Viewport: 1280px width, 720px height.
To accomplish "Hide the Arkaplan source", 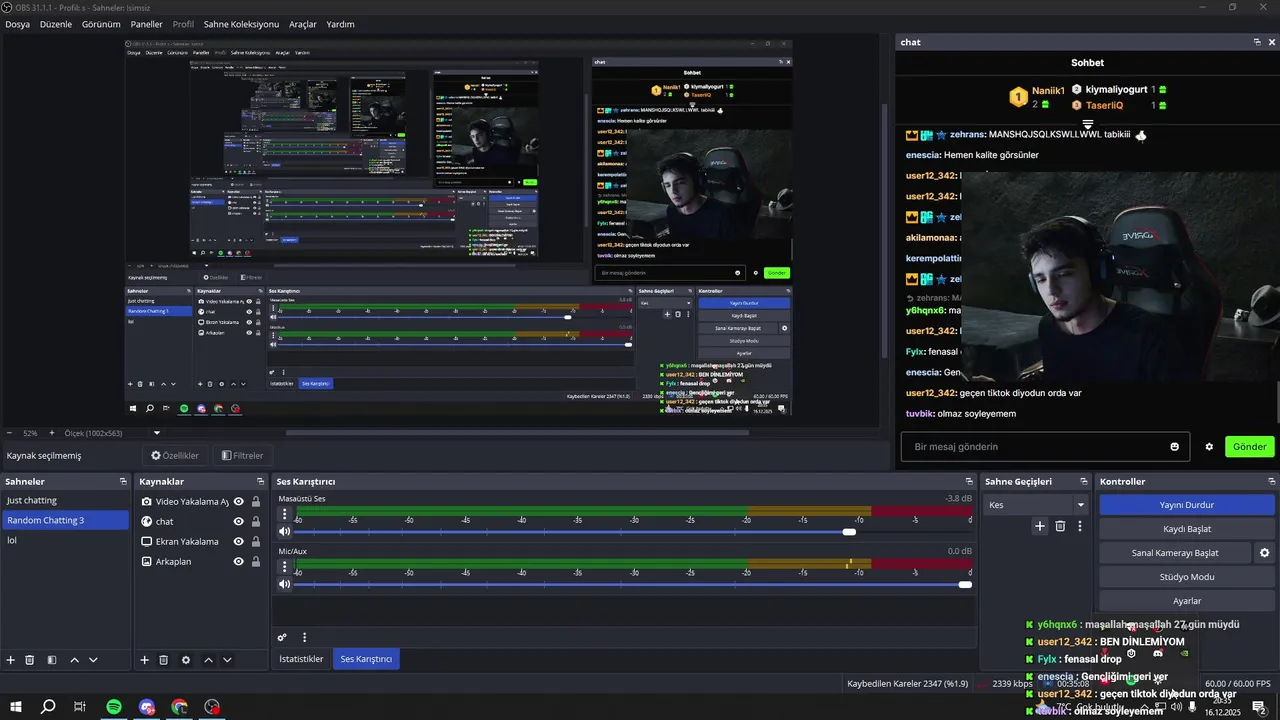I will tap(239, 562).
